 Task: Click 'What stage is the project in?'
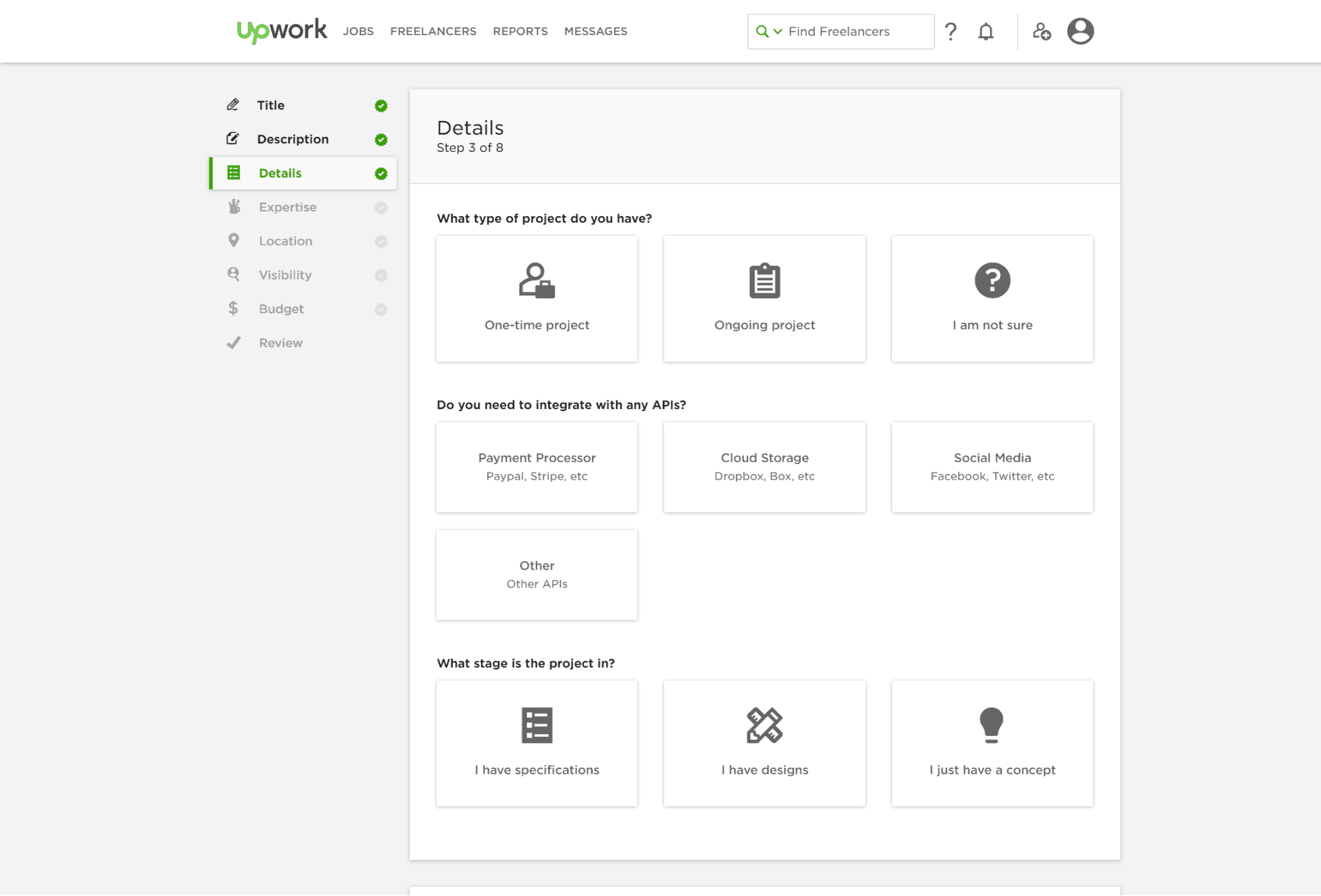coord(525,663)
